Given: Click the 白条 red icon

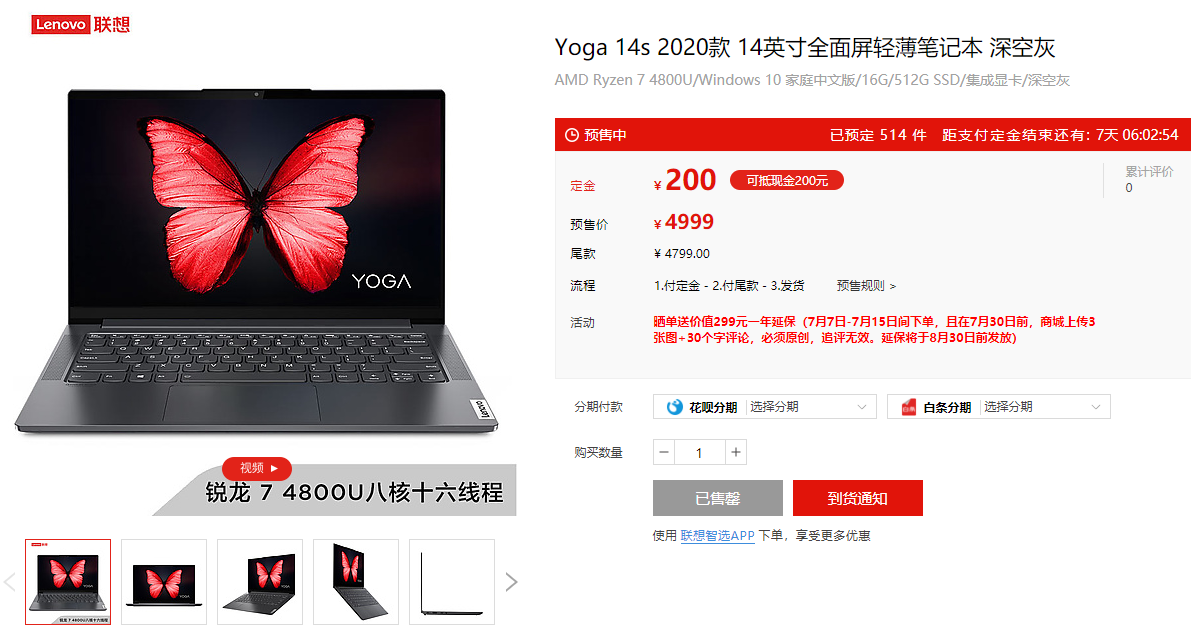Looking at the screenshot, I should (908, 407).
